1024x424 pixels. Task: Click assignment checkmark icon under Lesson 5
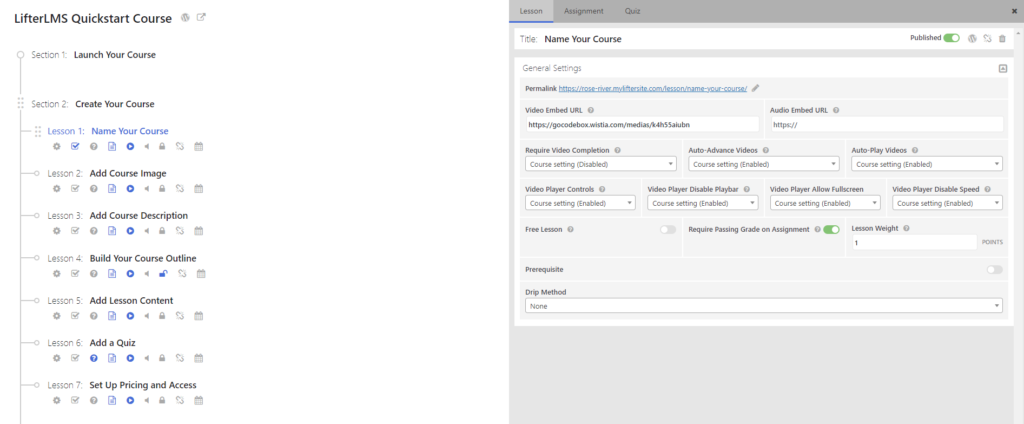click(75, 316)
